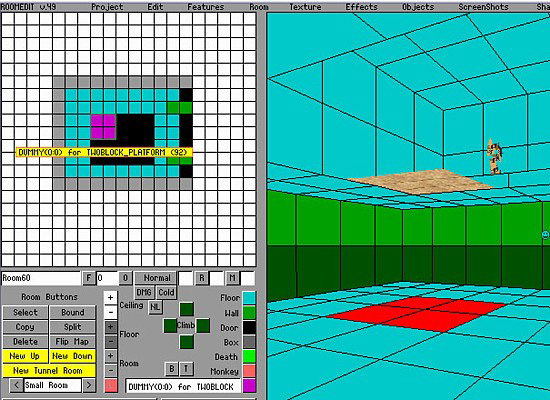Click the left Climb direction square

[x=170, y=326]
